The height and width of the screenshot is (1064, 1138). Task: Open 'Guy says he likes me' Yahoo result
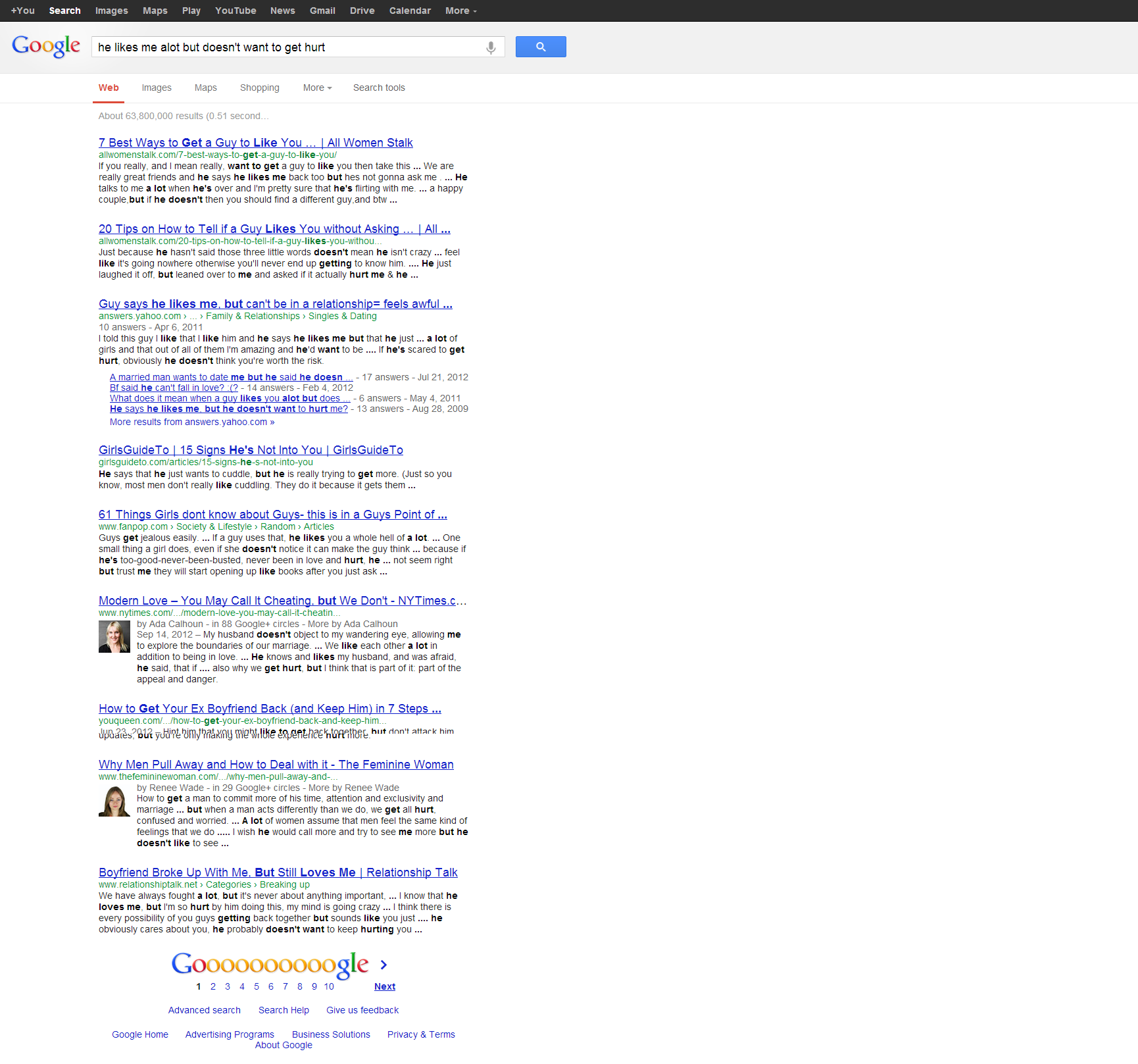[276, 304]
